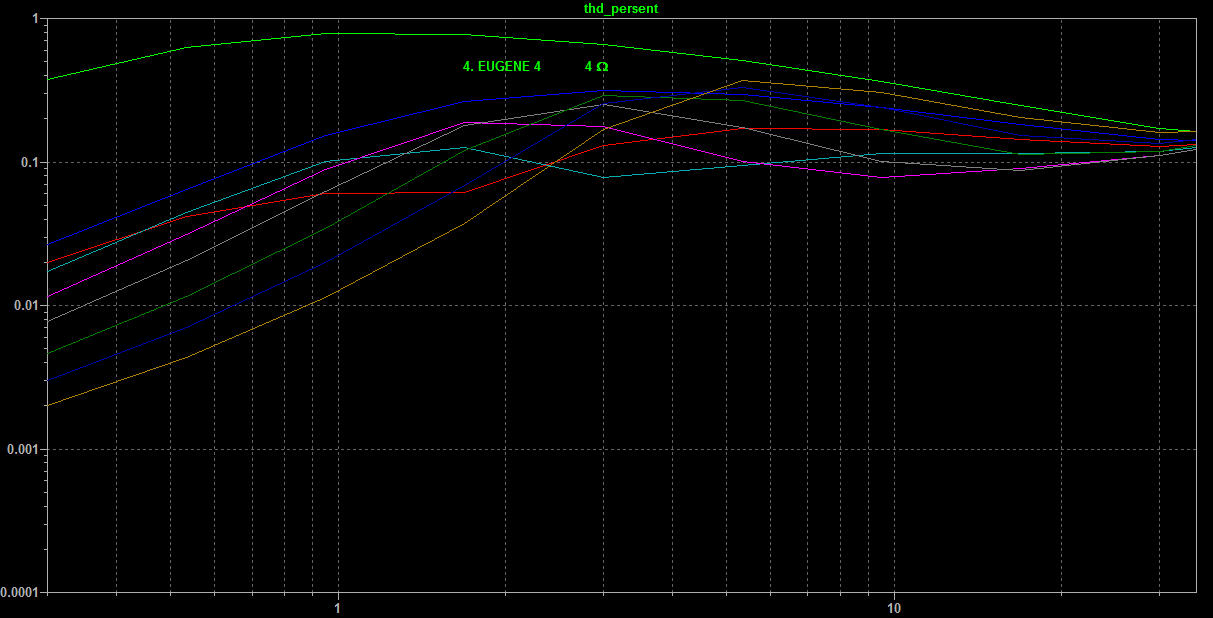Click the orange curve's left starting point

click(48, 405)
